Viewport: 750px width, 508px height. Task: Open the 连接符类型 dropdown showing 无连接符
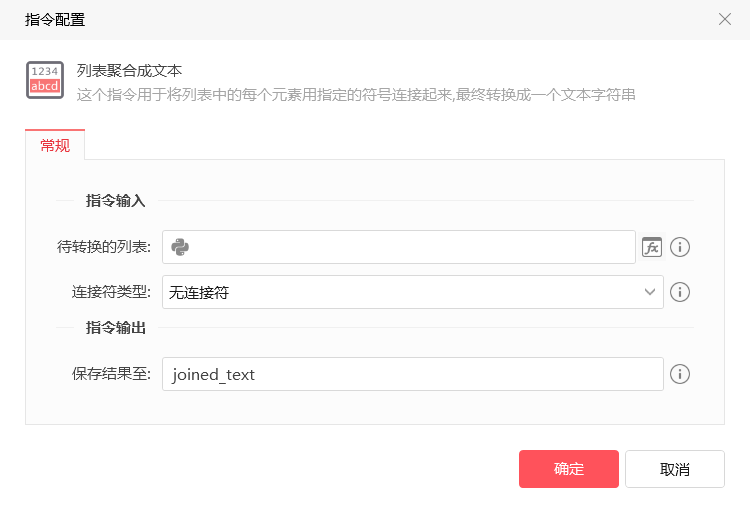click(400, 292)
